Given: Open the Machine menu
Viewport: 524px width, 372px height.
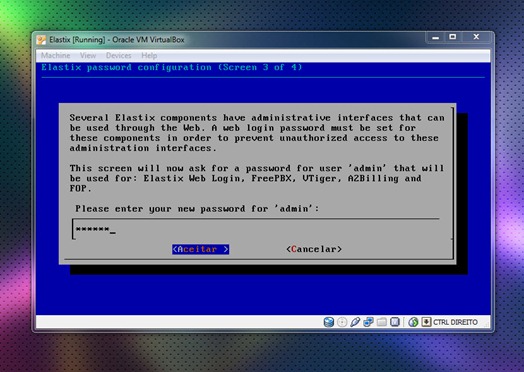Looking at the screenshot, I should tap(55, 55).
